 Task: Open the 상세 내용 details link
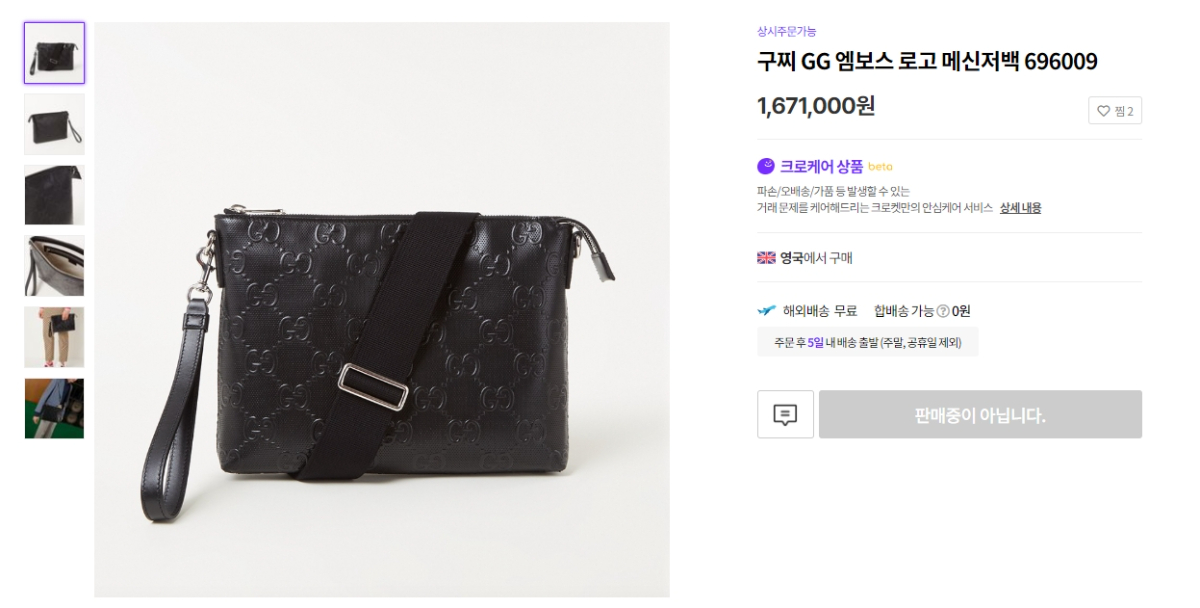1020,208
